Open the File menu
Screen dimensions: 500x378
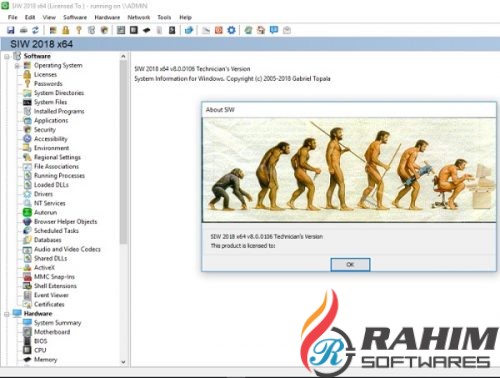point(13,17)
